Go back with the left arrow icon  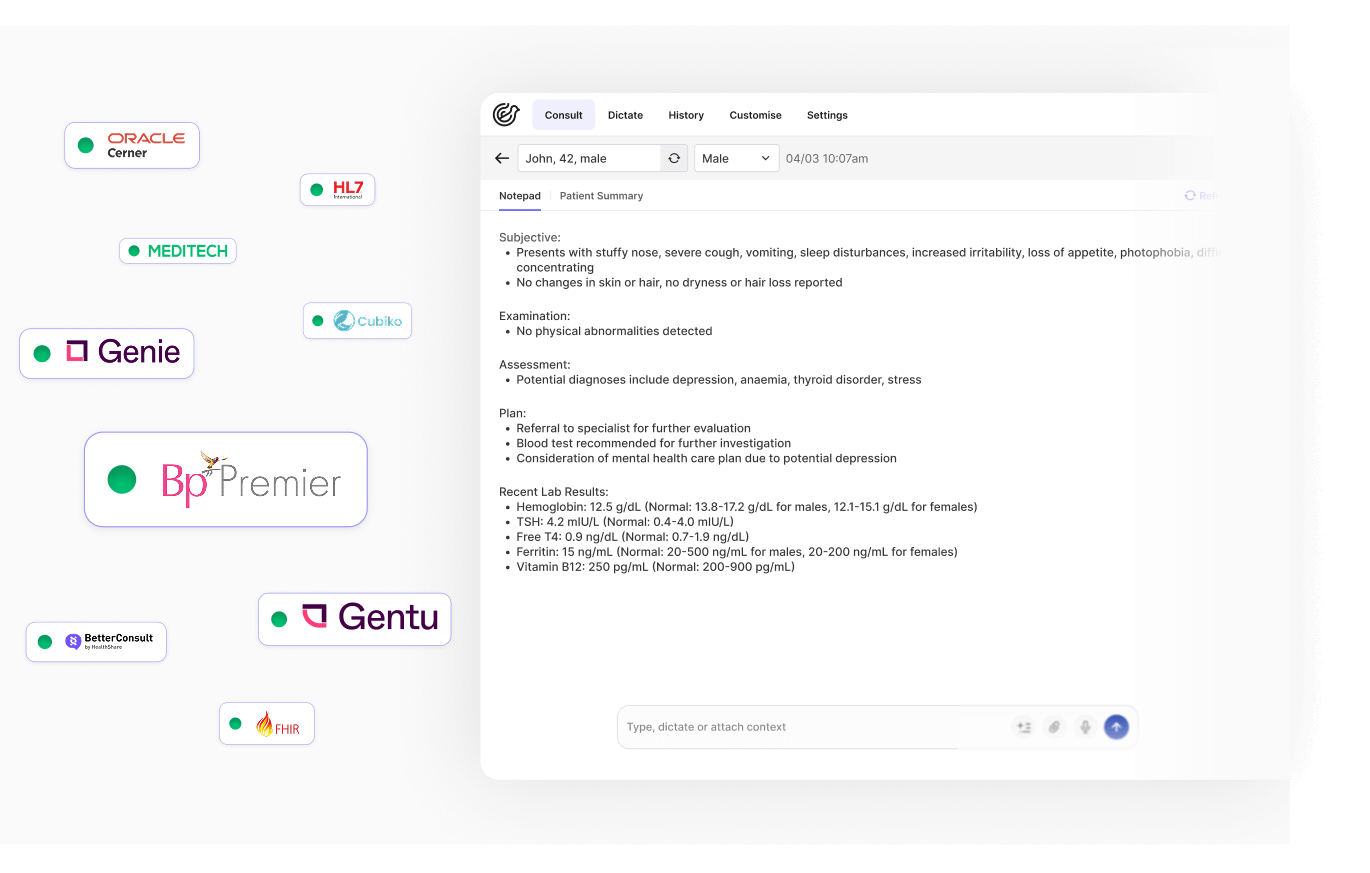(502, 158)
